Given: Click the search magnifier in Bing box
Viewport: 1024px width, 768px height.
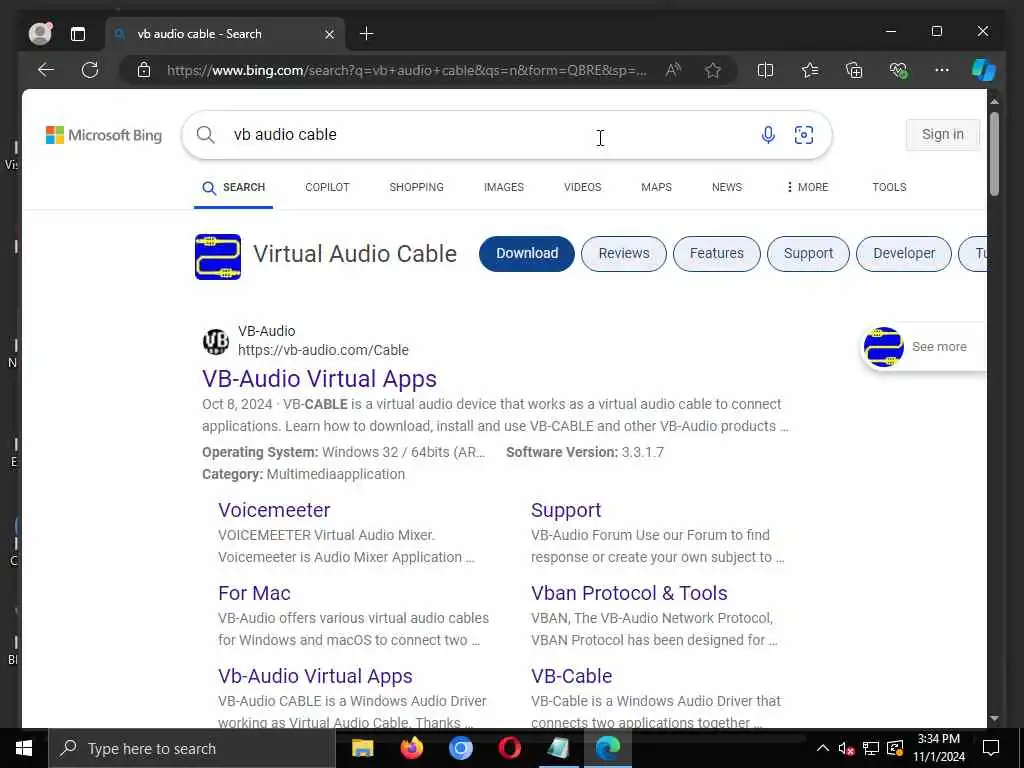Looking at the screenshot, I should pos(205,135).
